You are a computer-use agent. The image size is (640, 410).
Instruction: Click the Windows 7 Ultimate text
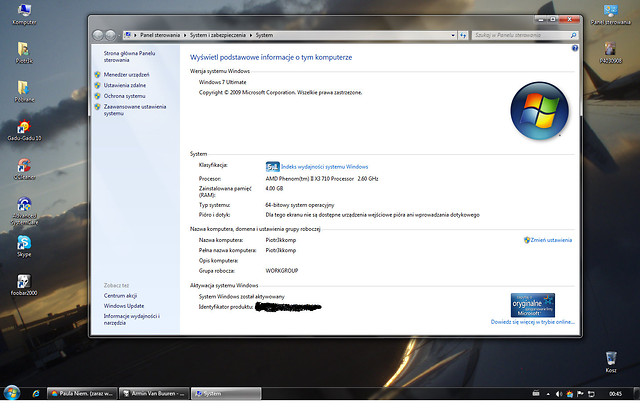pyautogui.click(x=222, y=82)
